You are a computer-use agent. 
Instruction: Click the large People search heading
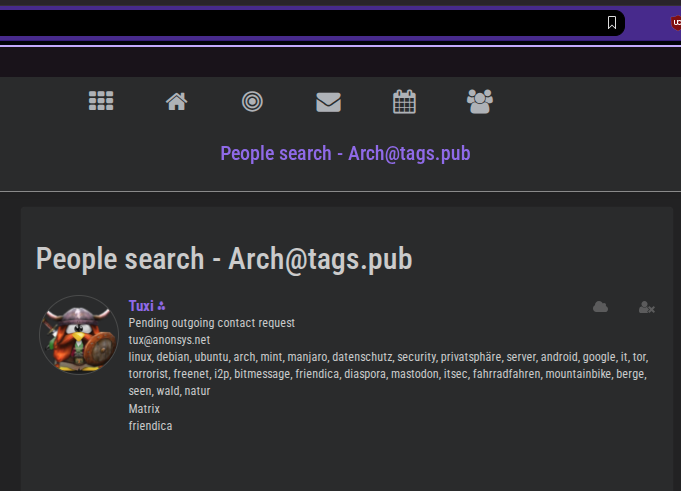(x=224, y=259)
